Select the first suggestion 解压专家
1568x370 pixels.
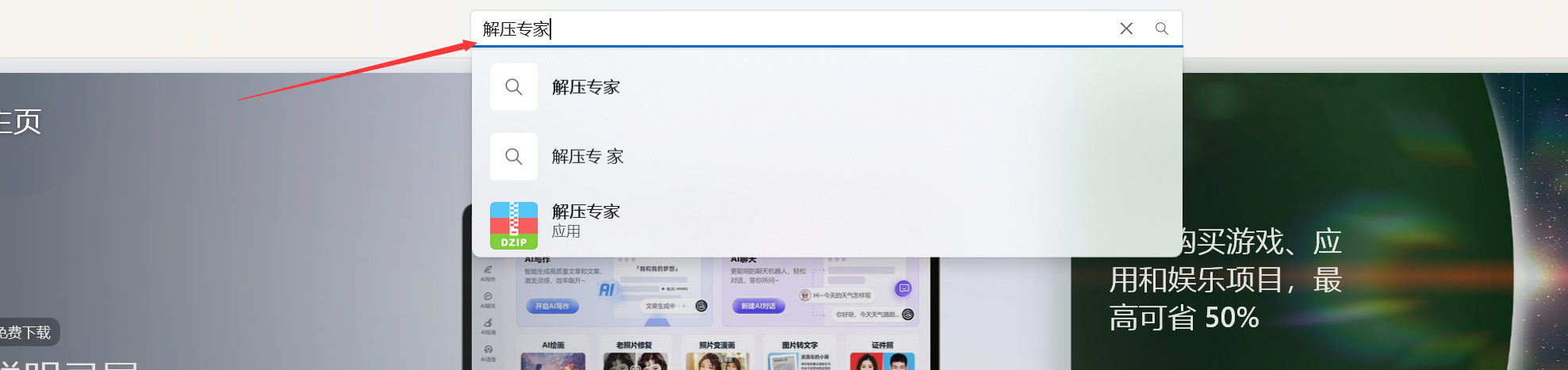tap(826, 87)
